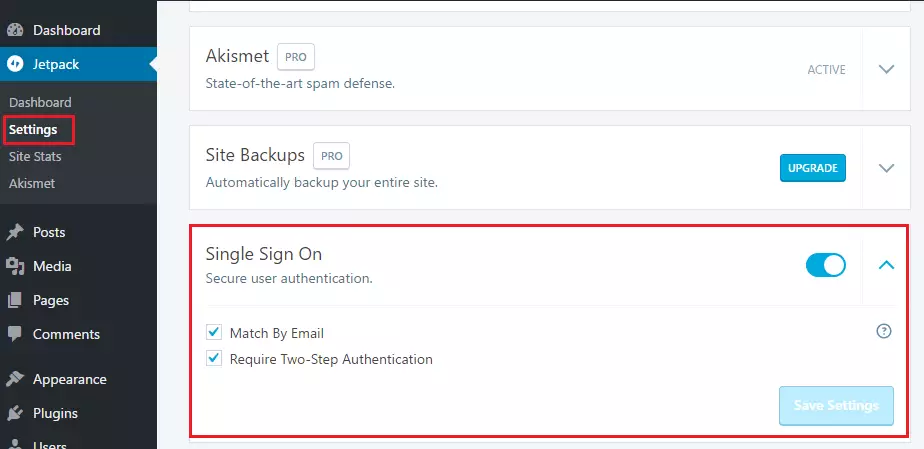Screen dimensions: 924x449
Task: Click the Dashboard gauge icon
Action: click(x=15, y=30)
